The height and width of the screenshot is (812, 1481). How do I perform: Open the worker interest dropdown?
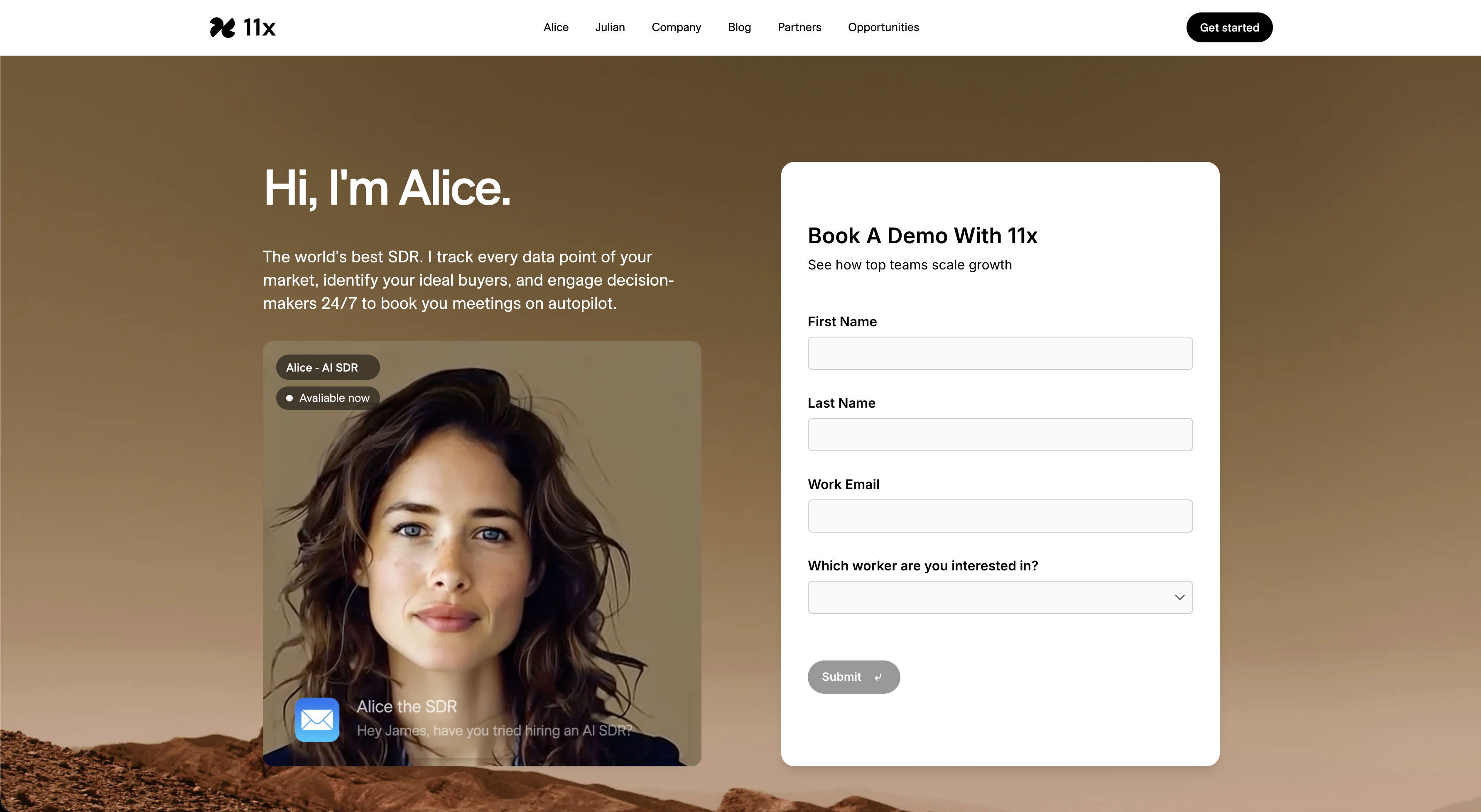[1000, 598]
